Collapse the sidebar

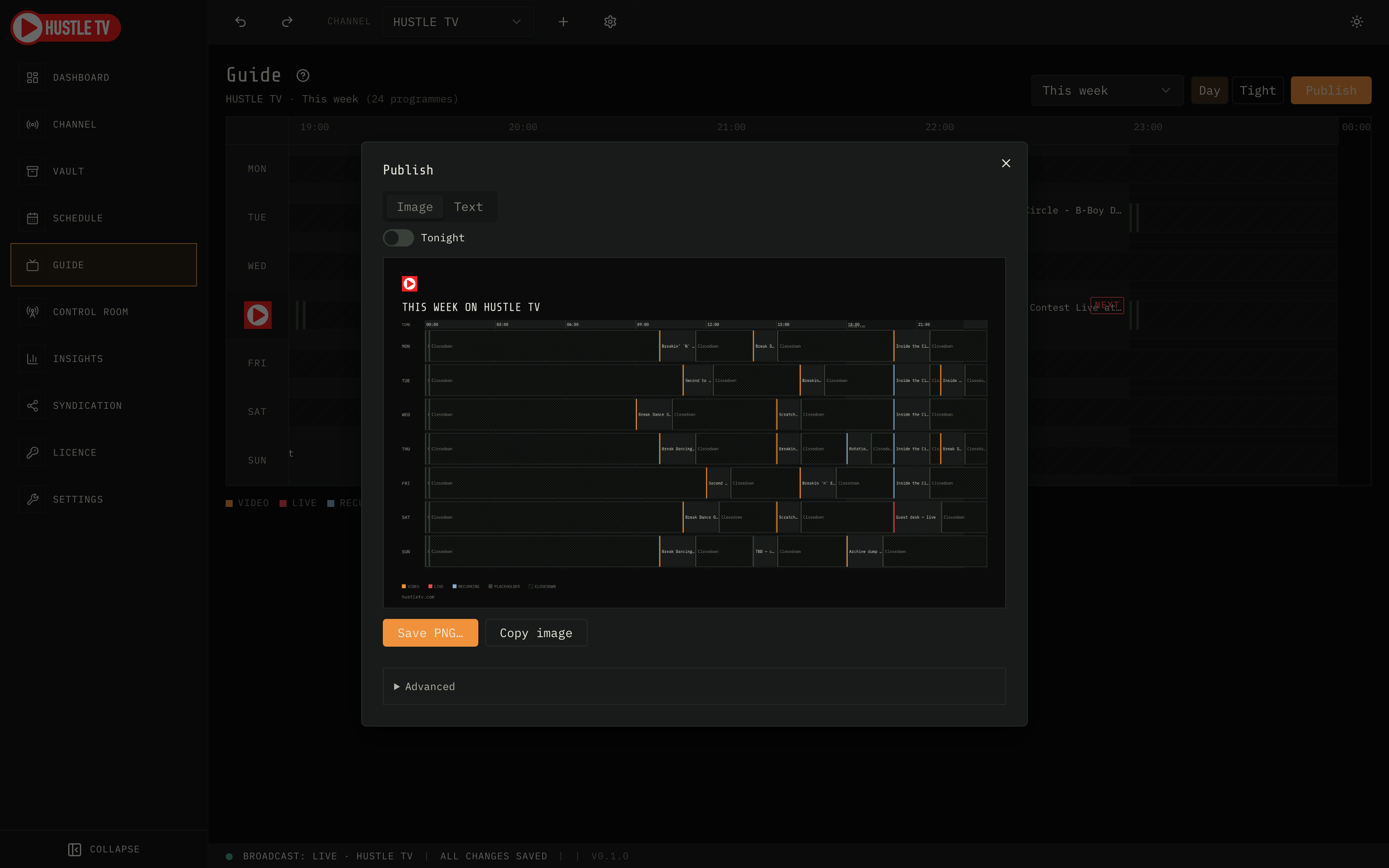104,849
